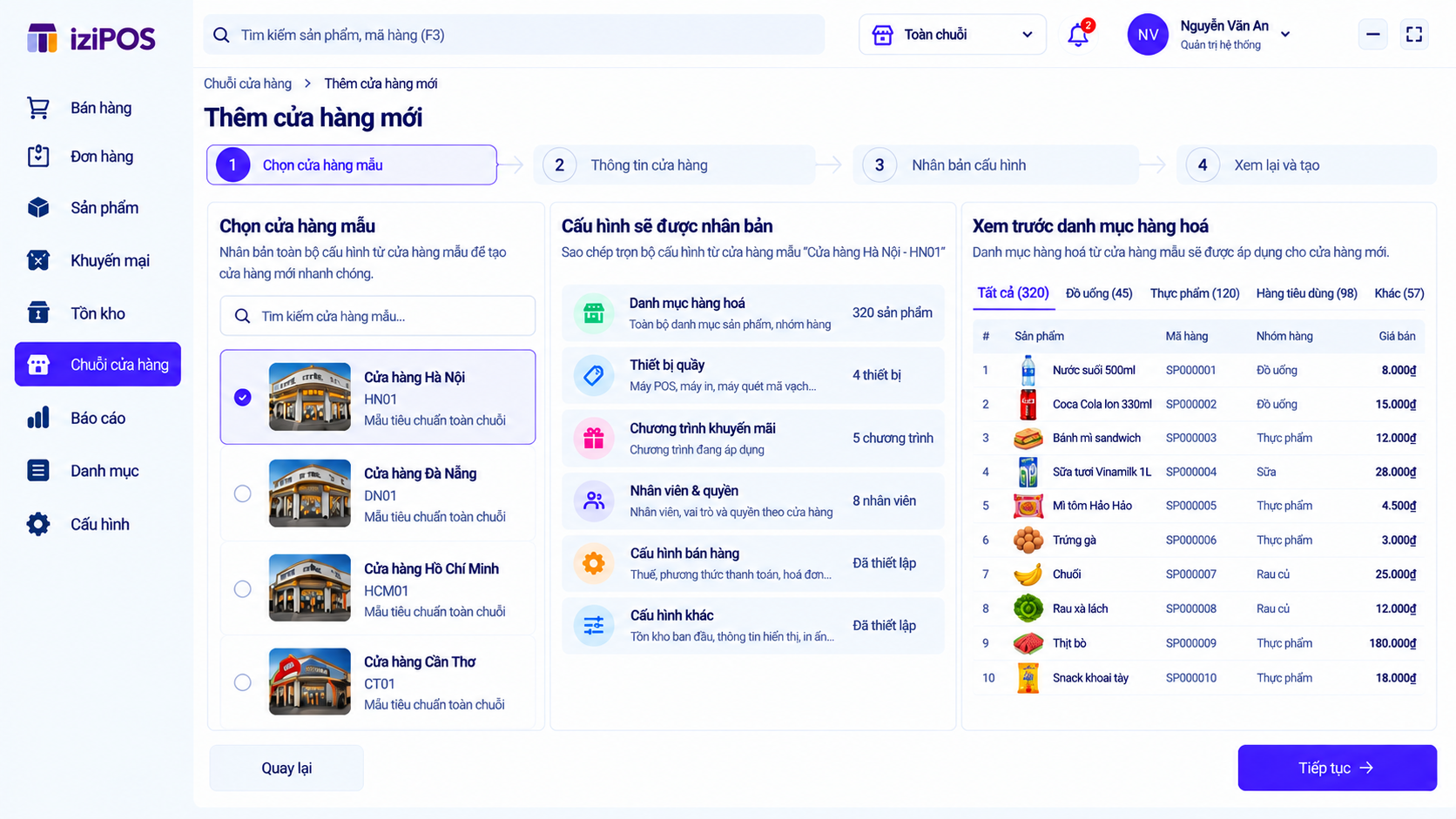Go to Sản phẩm cube icon
Image resolution: width=1456 pixels, height=819 pixels.
coord(38,208)
